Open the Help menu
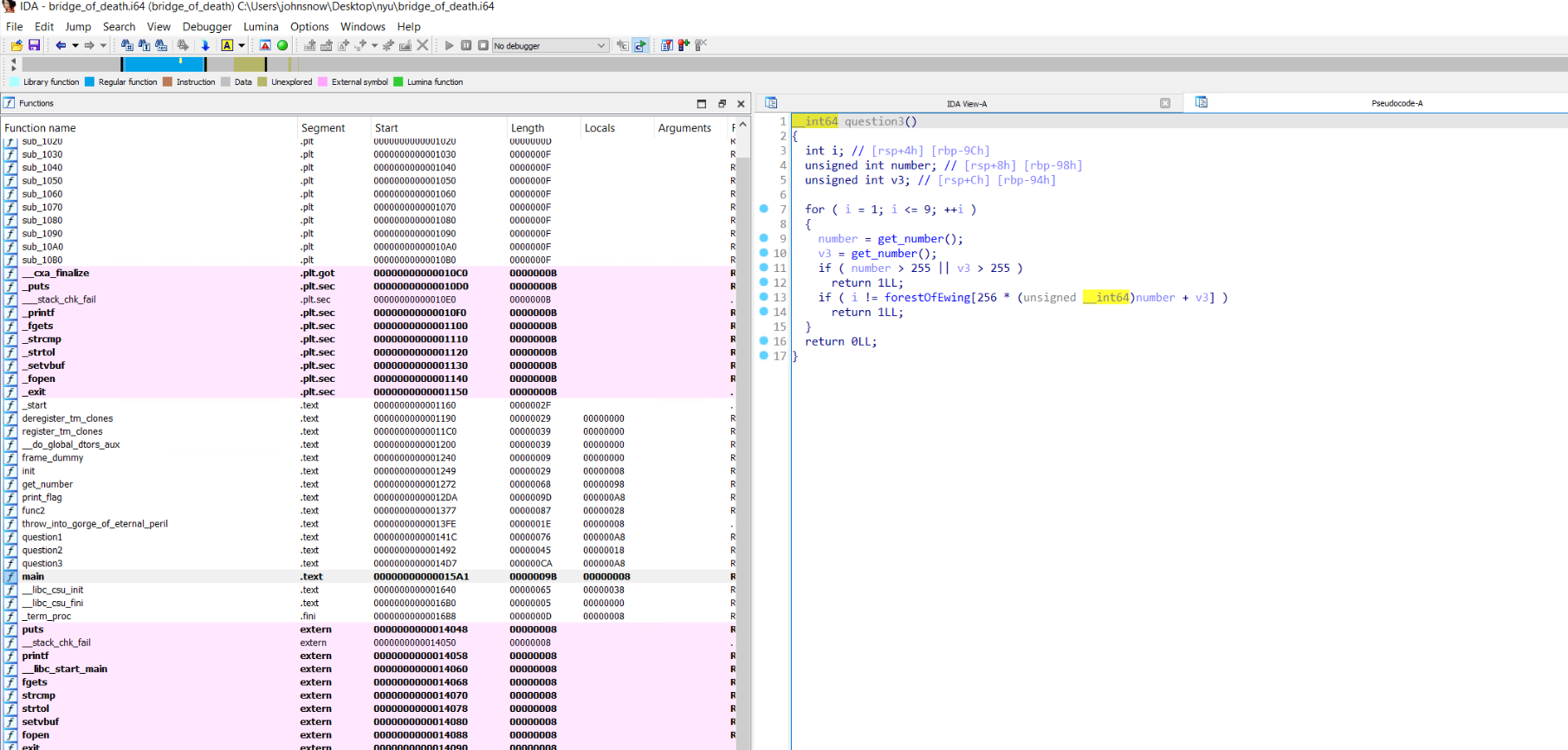1568x750 pixels. pos(409,27)
